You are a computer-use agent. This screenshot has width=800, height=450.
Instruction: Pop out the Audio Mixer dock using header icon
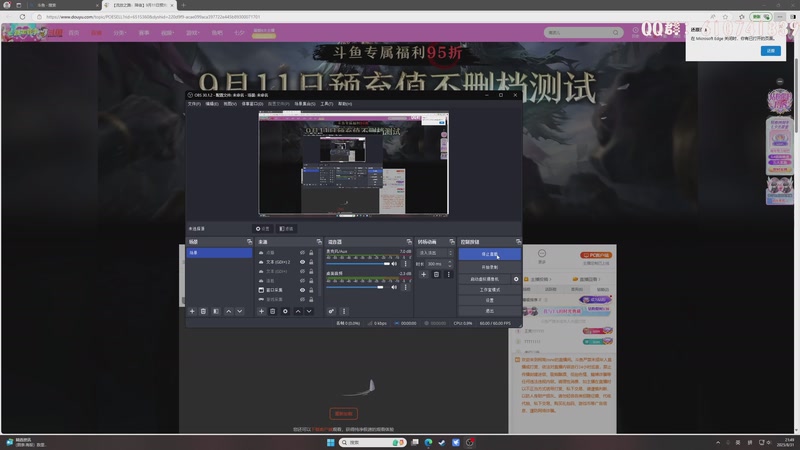[x=409, y=242]
